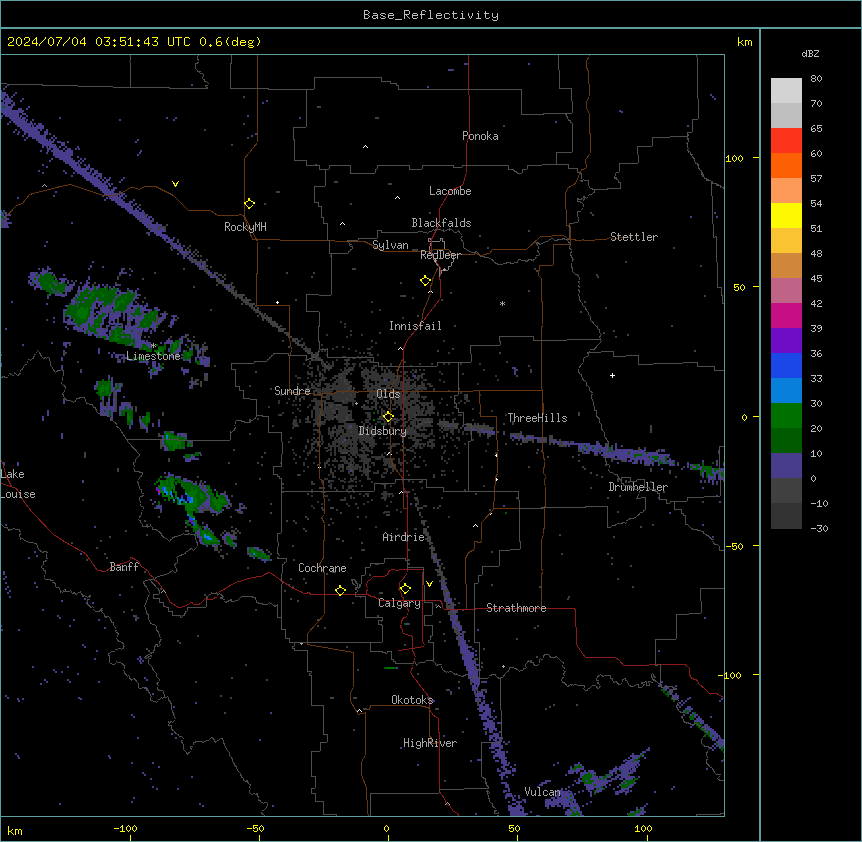
Task: Click the white asterisk marker east of Innisfail
Action: pyautogui.click(x=502, y=304)
